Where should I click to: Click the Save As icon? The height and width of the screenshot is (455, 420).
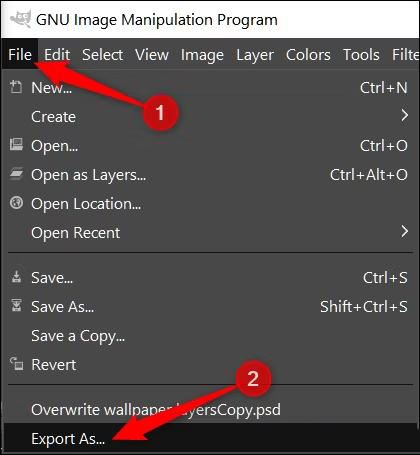point(16,306)
